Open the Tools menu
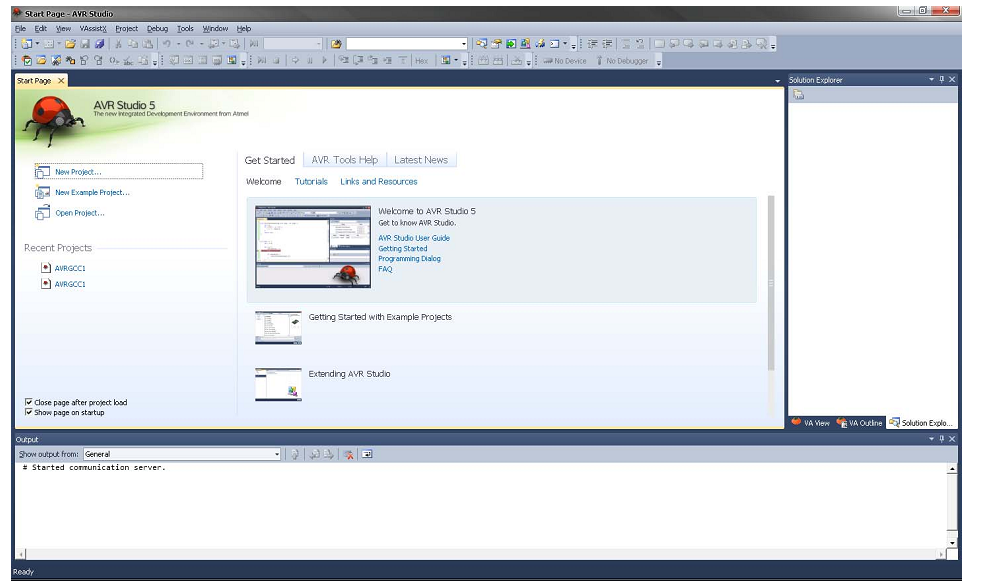Viewport: 982px width, 583px height. click(185, 29)
